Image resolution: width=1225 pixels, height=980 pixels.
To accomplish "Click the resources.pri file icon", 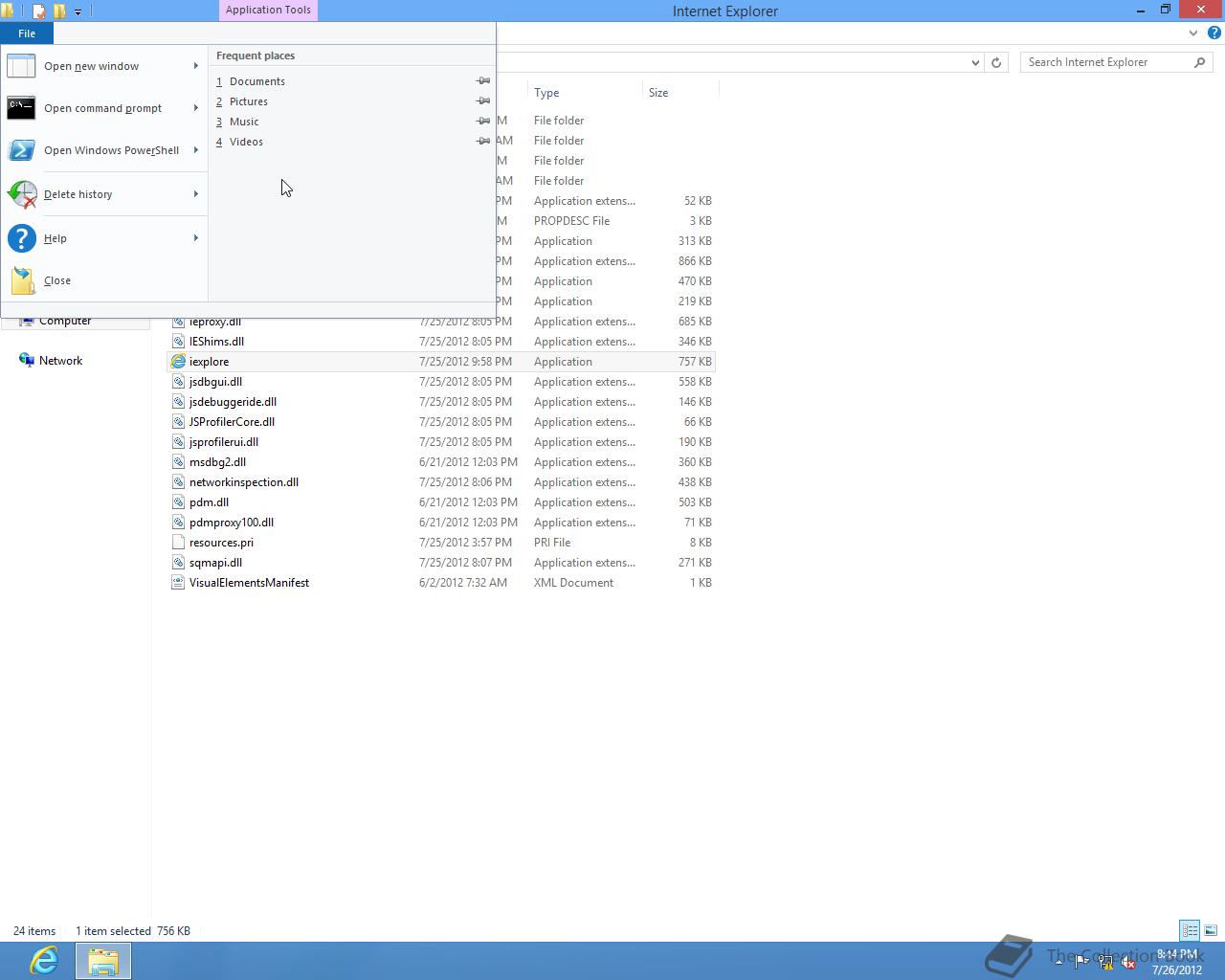I will point(178,543).
